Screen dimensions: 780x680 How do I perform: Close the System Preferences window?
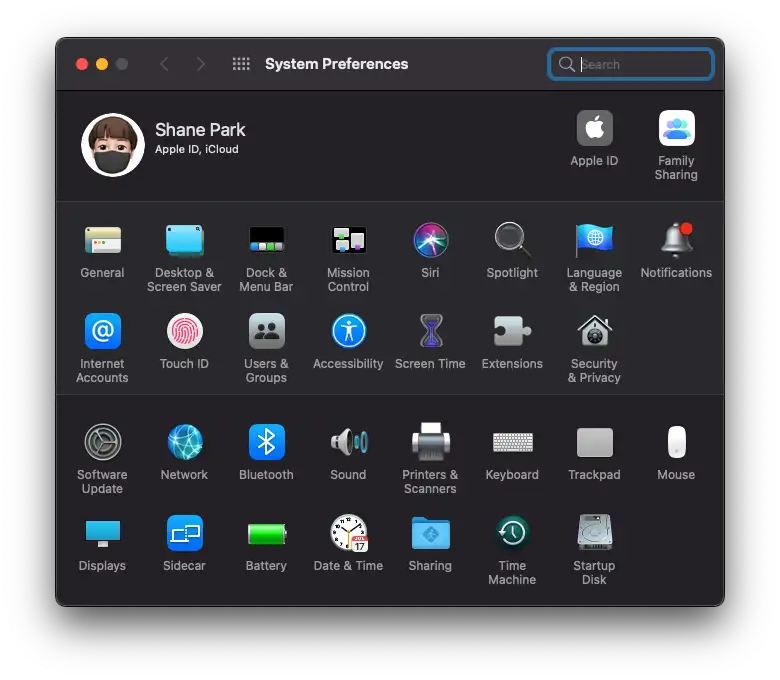tap(82, 64)
